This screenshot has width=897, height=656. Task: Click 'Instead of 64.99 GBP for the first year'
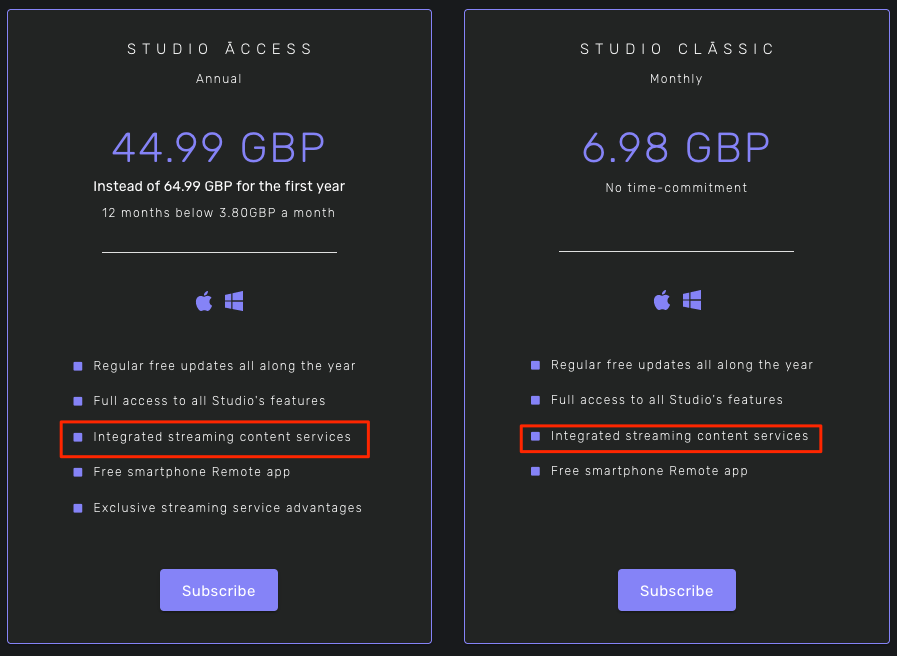[219, 186]
